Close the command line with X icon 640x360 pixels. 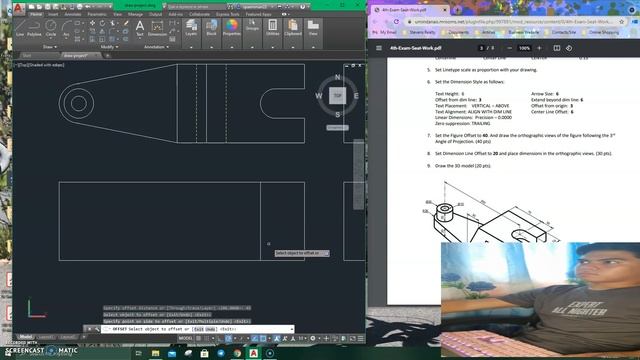pos(89,329)
